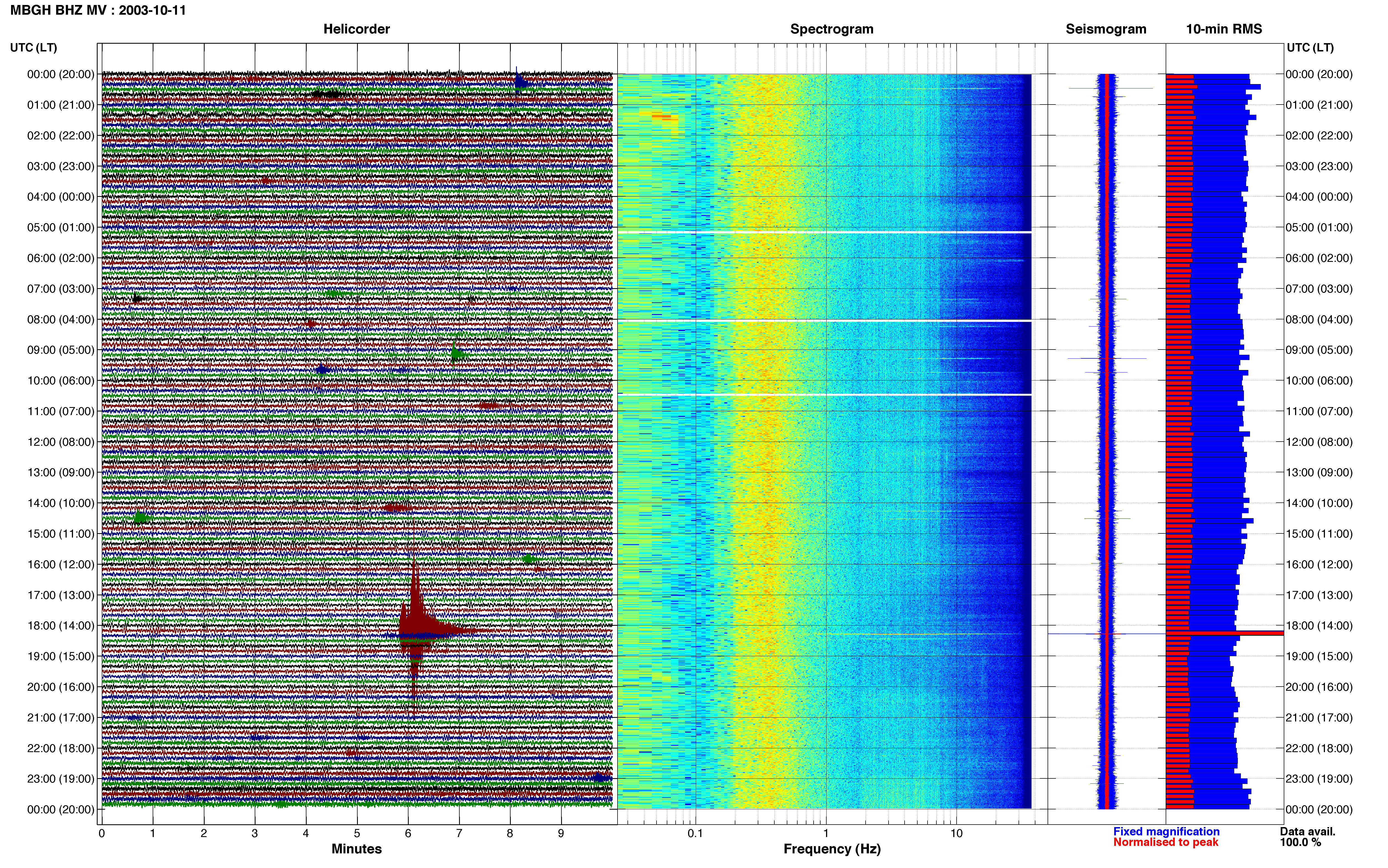Click left time label '17:00 (13:00)'
Image resolution: width=1388 pixels, height=868 pixels.
click(x=61, y=595)
